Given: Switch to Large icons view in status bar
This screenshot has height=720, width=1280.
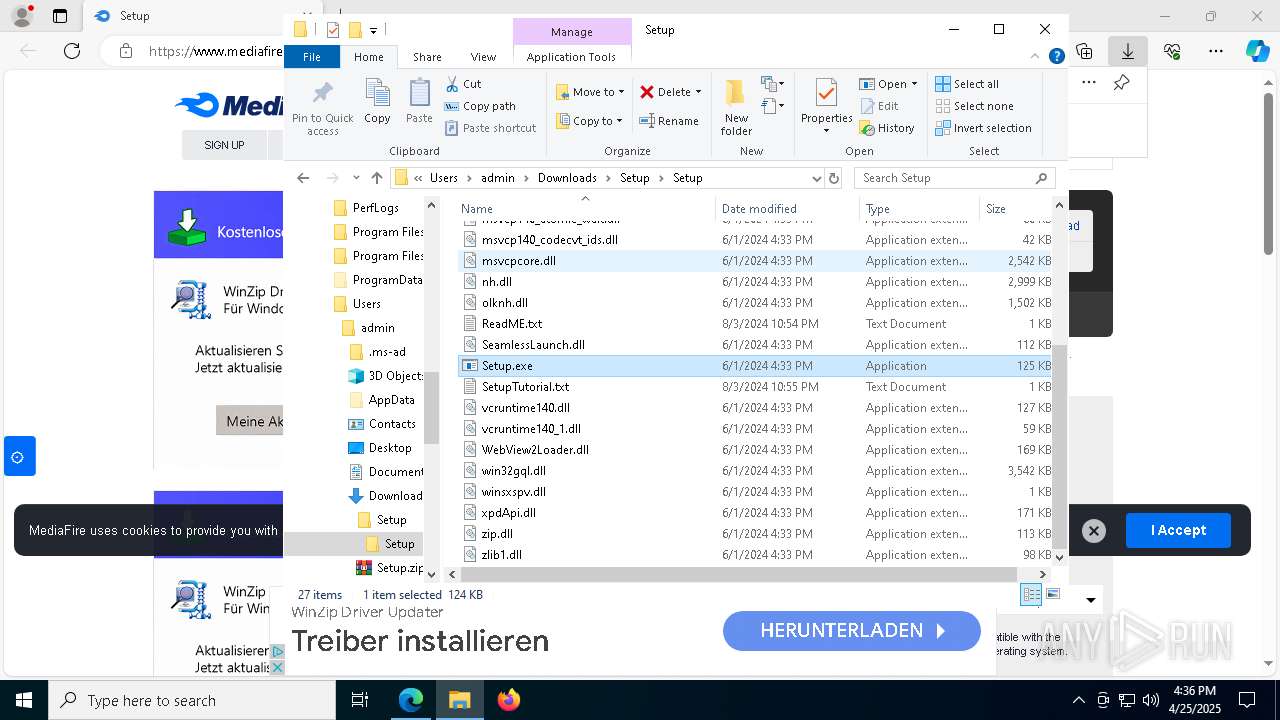Looking at the screenshot, I should pyautogui.click(x=1052, y=595).
